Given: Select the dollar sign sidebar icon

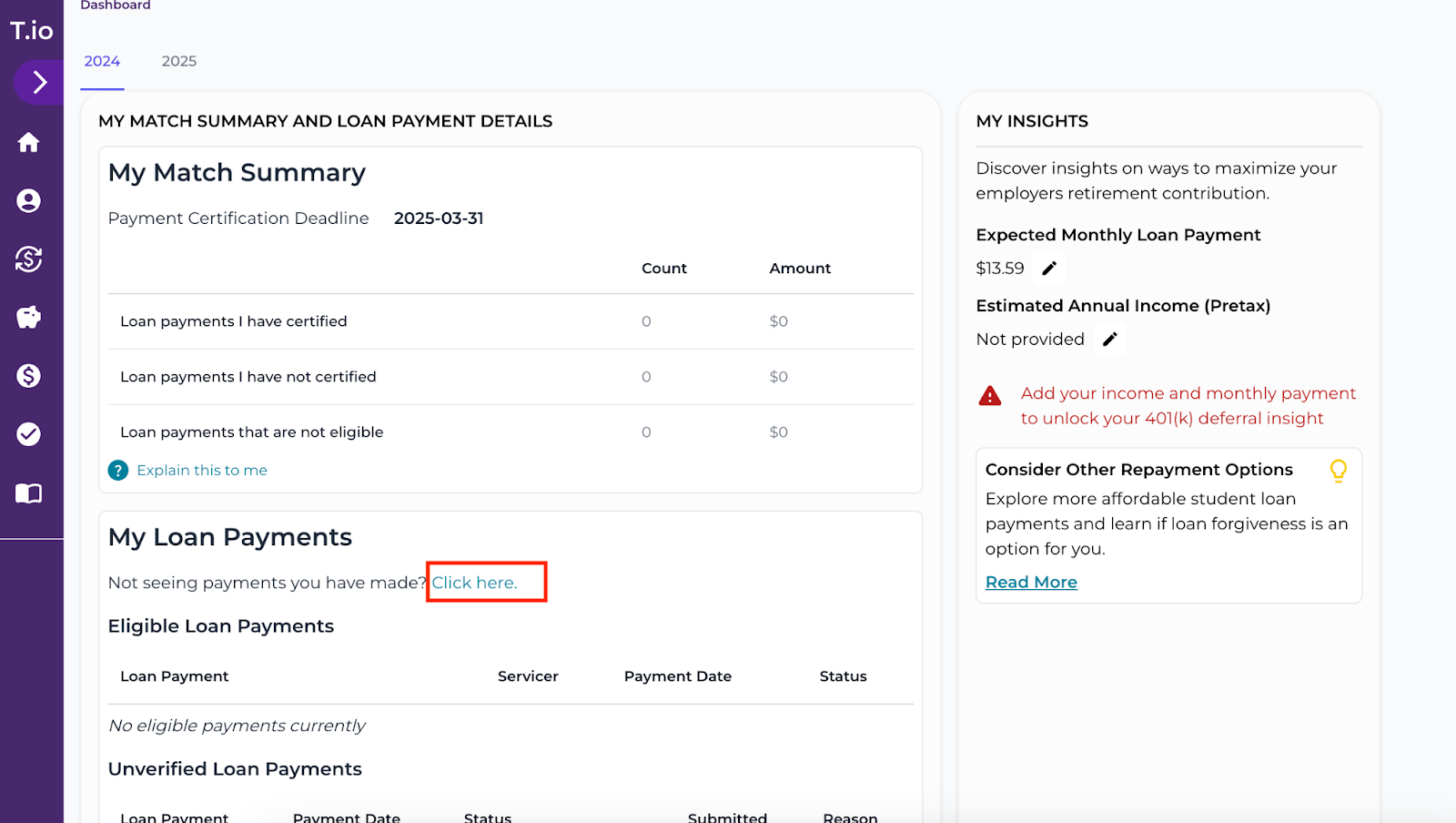Looking at the screenshot, I should point(29,376).
